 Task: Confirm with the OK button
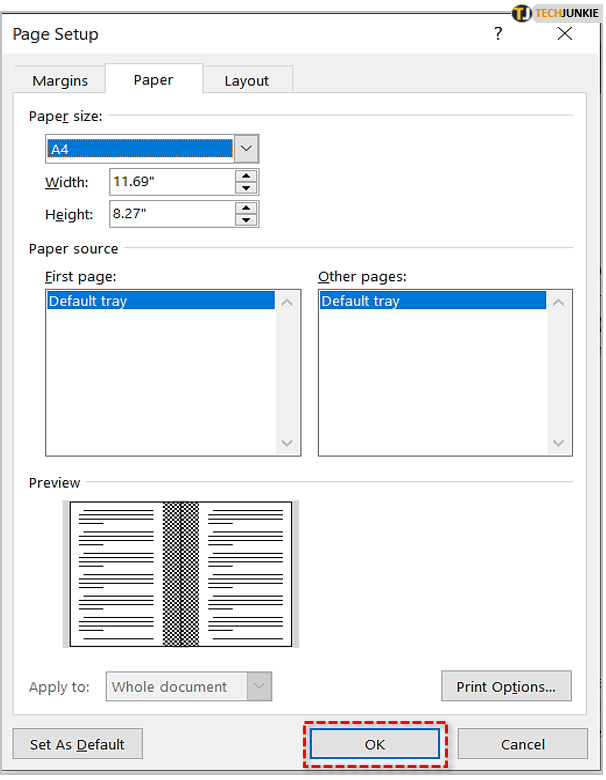coord(374,744)
